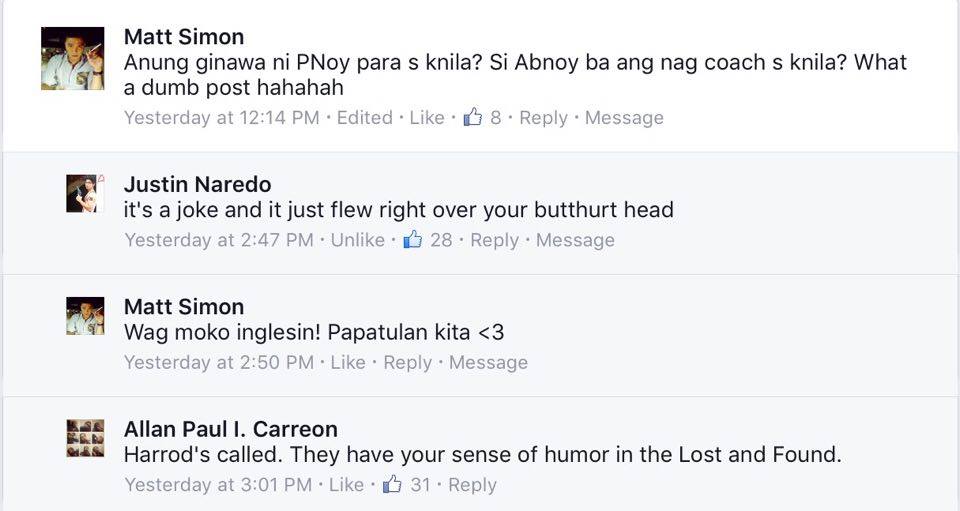Open Justin Naredo's profile picture

click(x=85, y=193)
